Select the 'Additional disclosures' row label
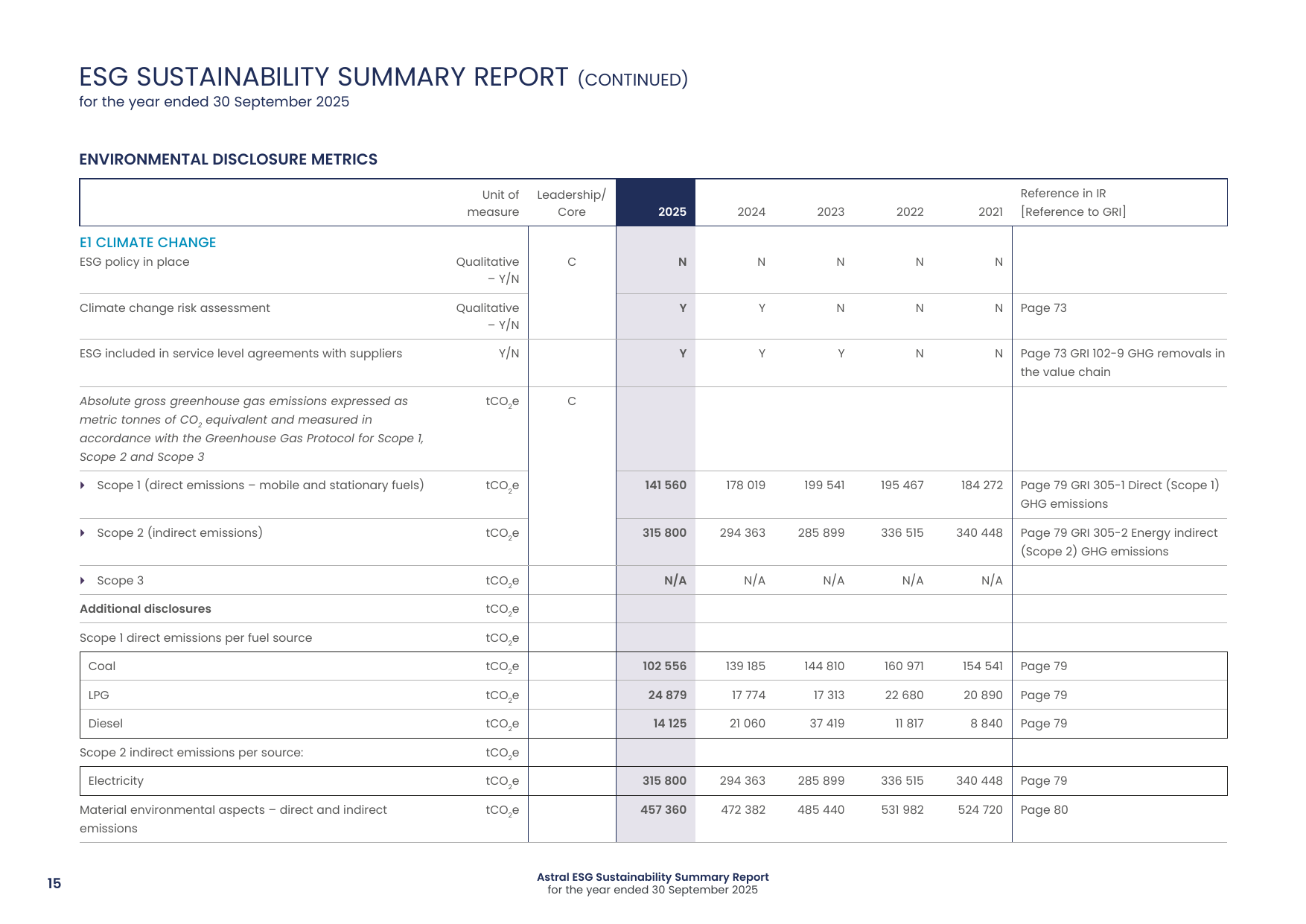The height and width of the screenshot is (924, 1306). click(x=145, y=609)
